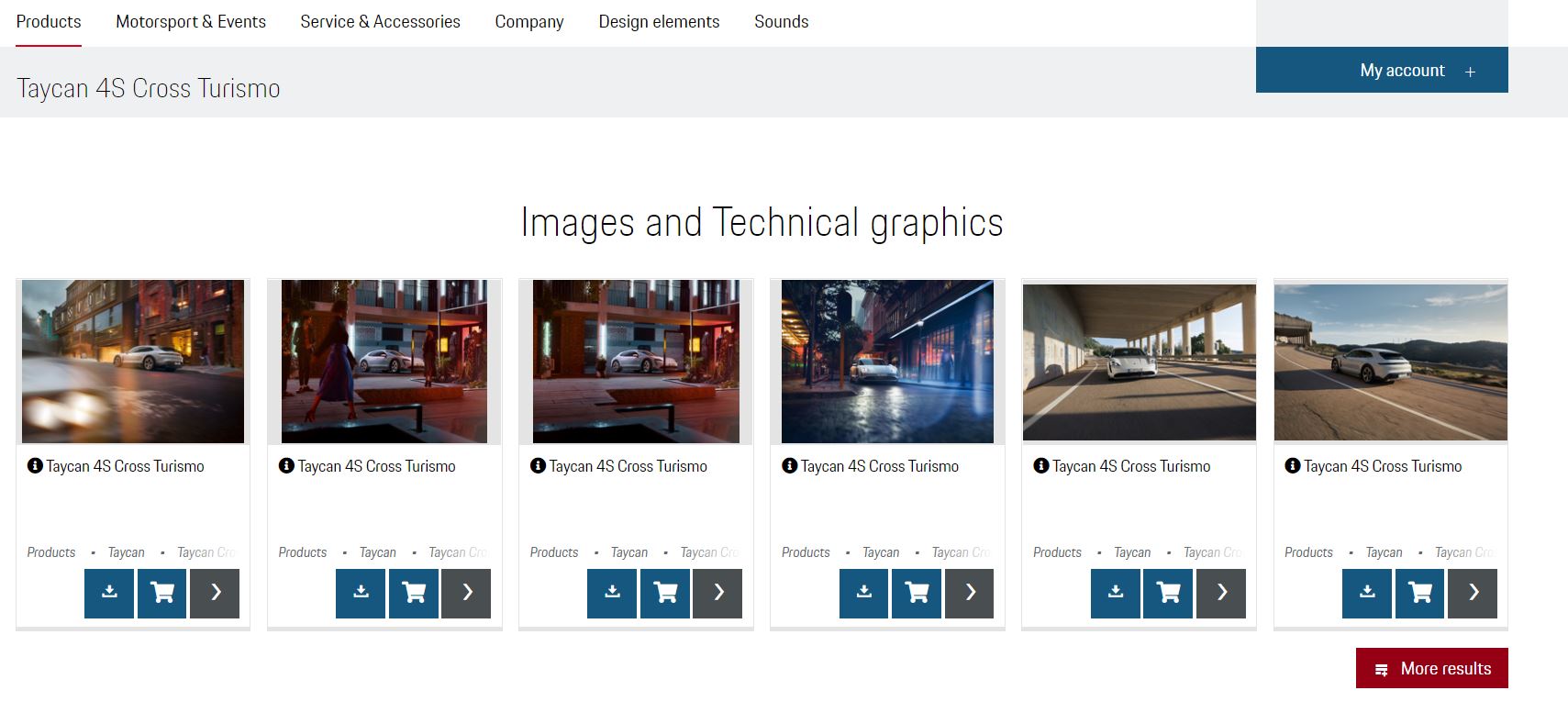Open details arrow on blurred night street card

tap(215, 593)
